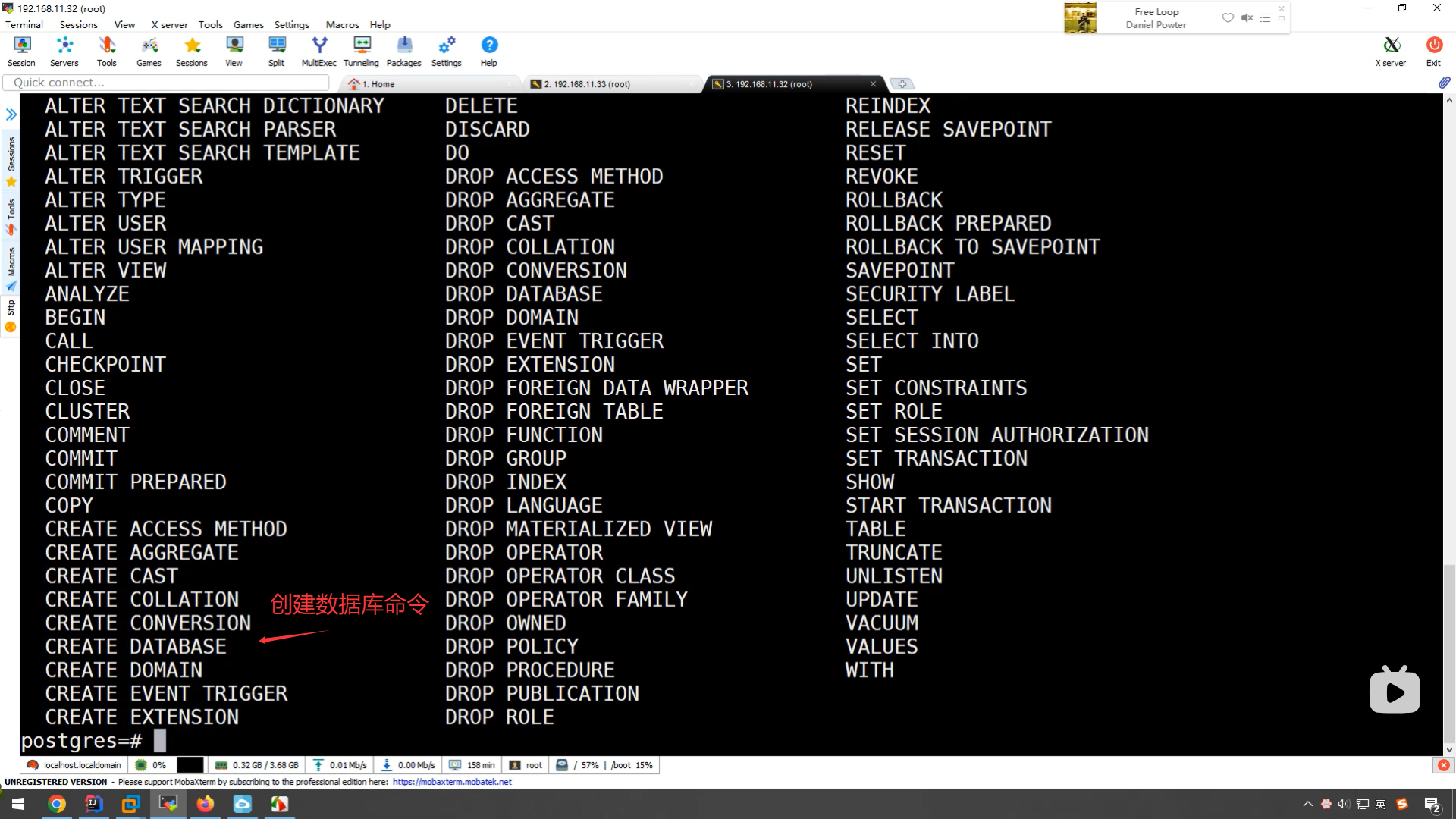The image size is (1456, 819).
Task: Expand the system tray hidden icons
Action: click(1307, 804)
